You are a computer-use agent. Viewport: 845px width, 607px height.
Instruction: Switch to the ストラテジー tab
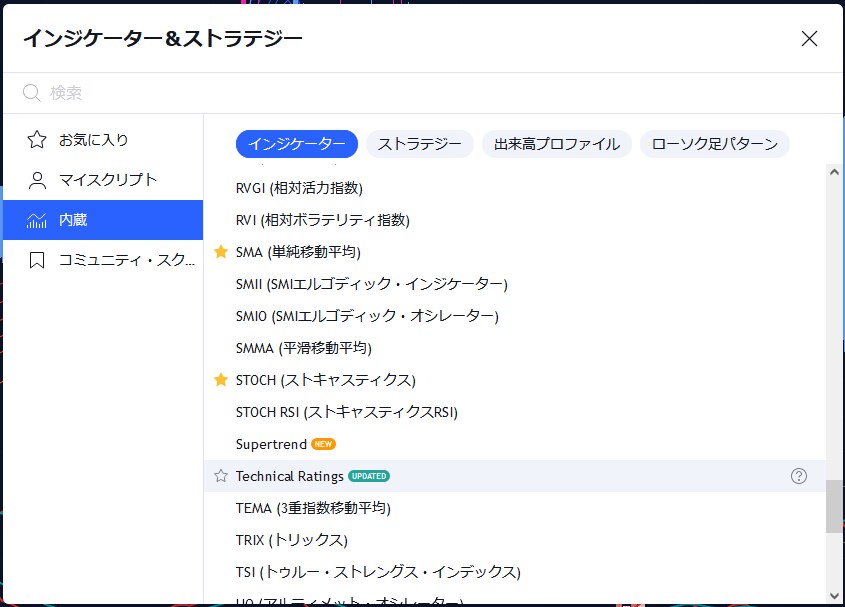pos(420,144)
